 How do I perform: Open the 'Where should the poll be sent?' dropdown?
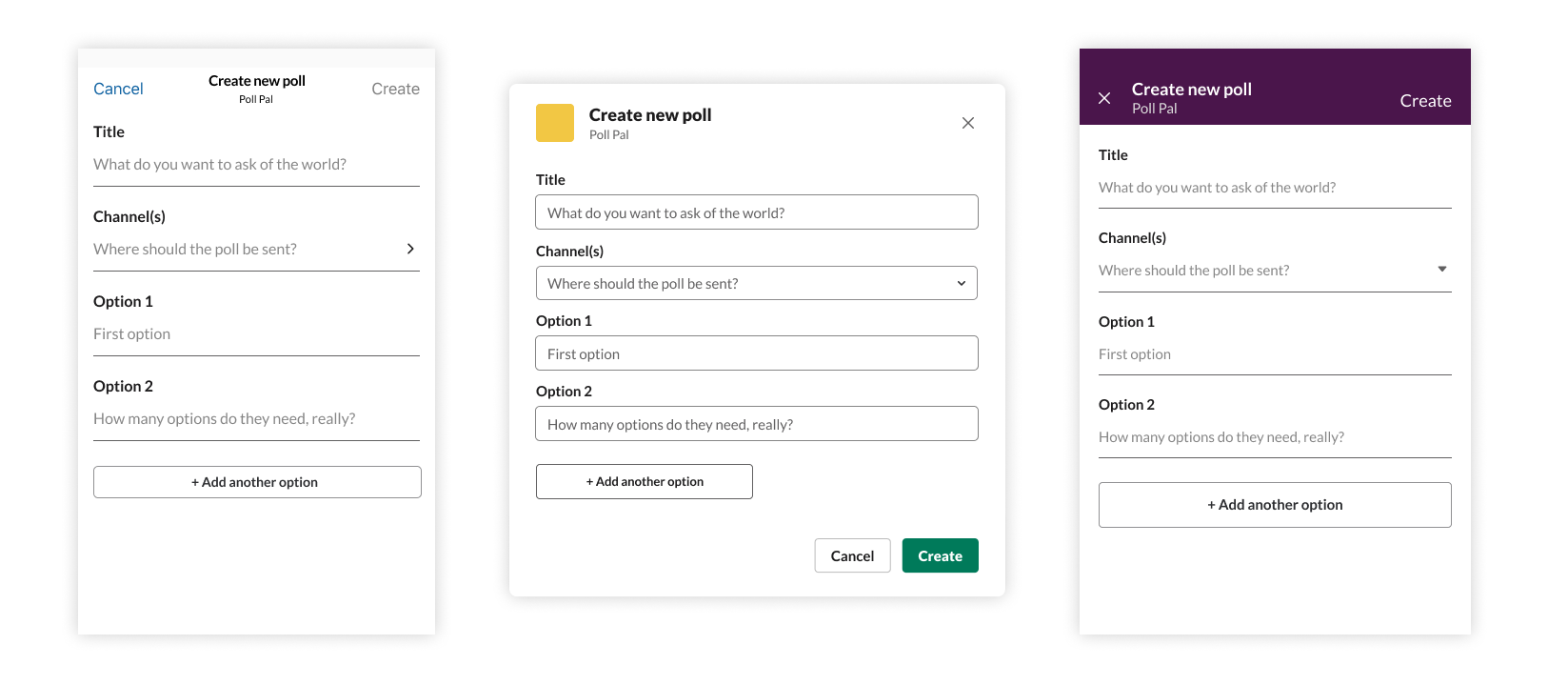click(x=756, y=283)
